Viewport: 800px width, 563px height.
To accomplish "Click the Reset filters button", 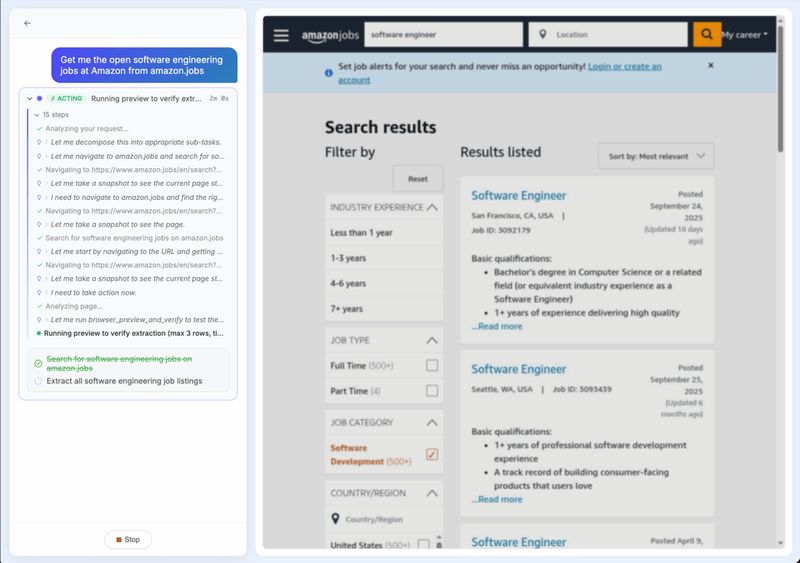I will click(418, 179).
